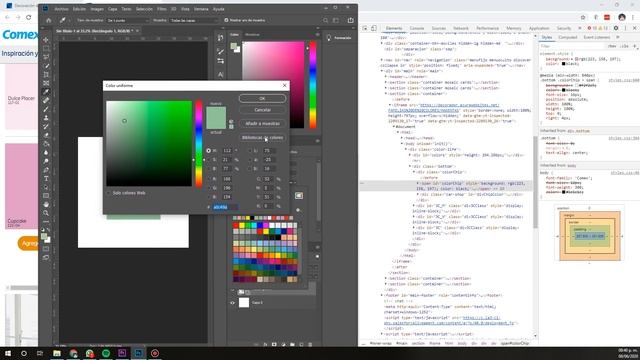Switch to Computed tab in styles pane
This screenshot has height=360, width=640.
(x=568, y=37)
